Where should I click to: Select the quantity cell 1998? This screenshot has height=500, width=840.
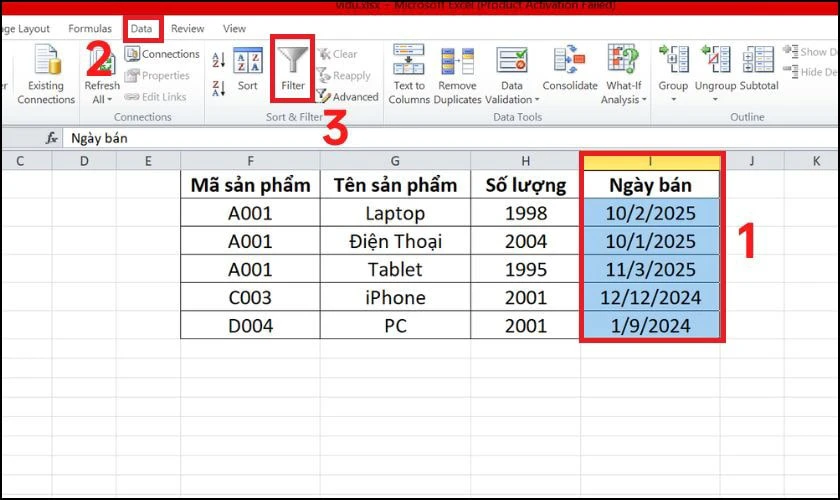point(526,213)
